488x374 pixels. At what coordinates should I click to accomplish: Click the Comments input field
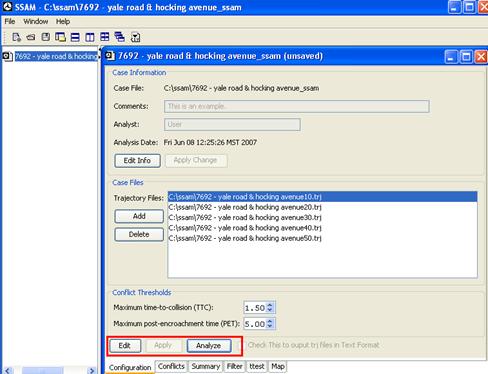pos(297,106)
